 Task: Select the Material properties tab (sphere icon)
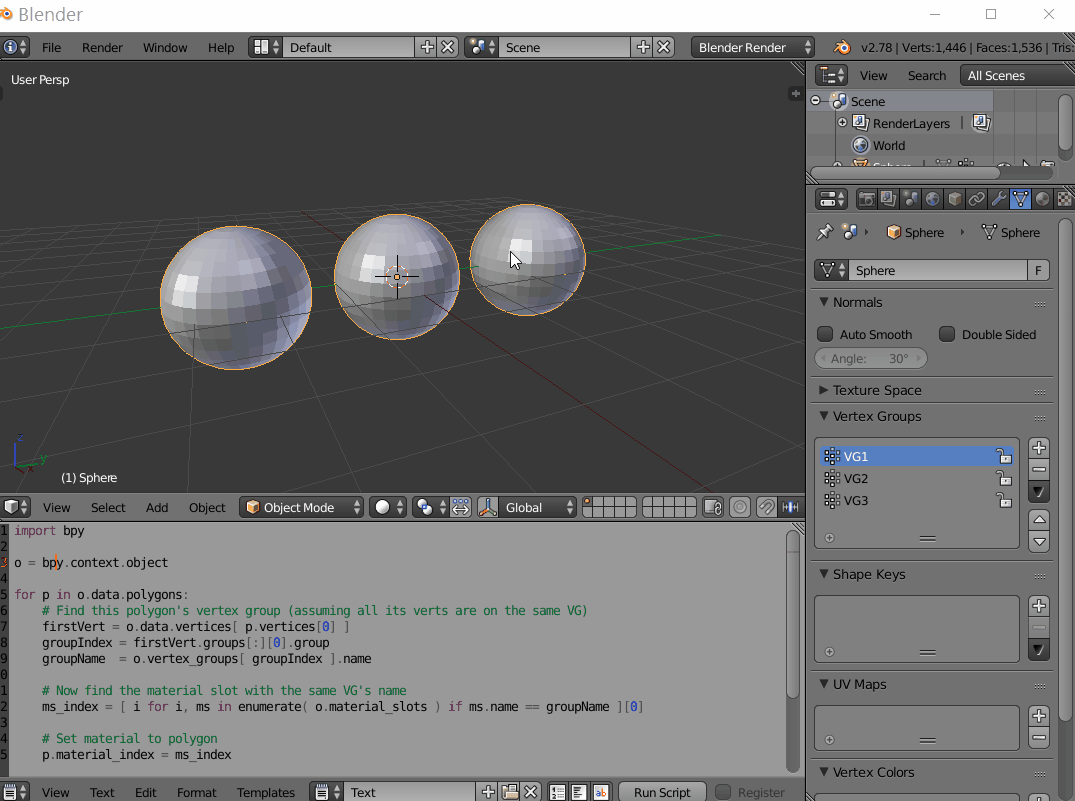click(1041, 199)
